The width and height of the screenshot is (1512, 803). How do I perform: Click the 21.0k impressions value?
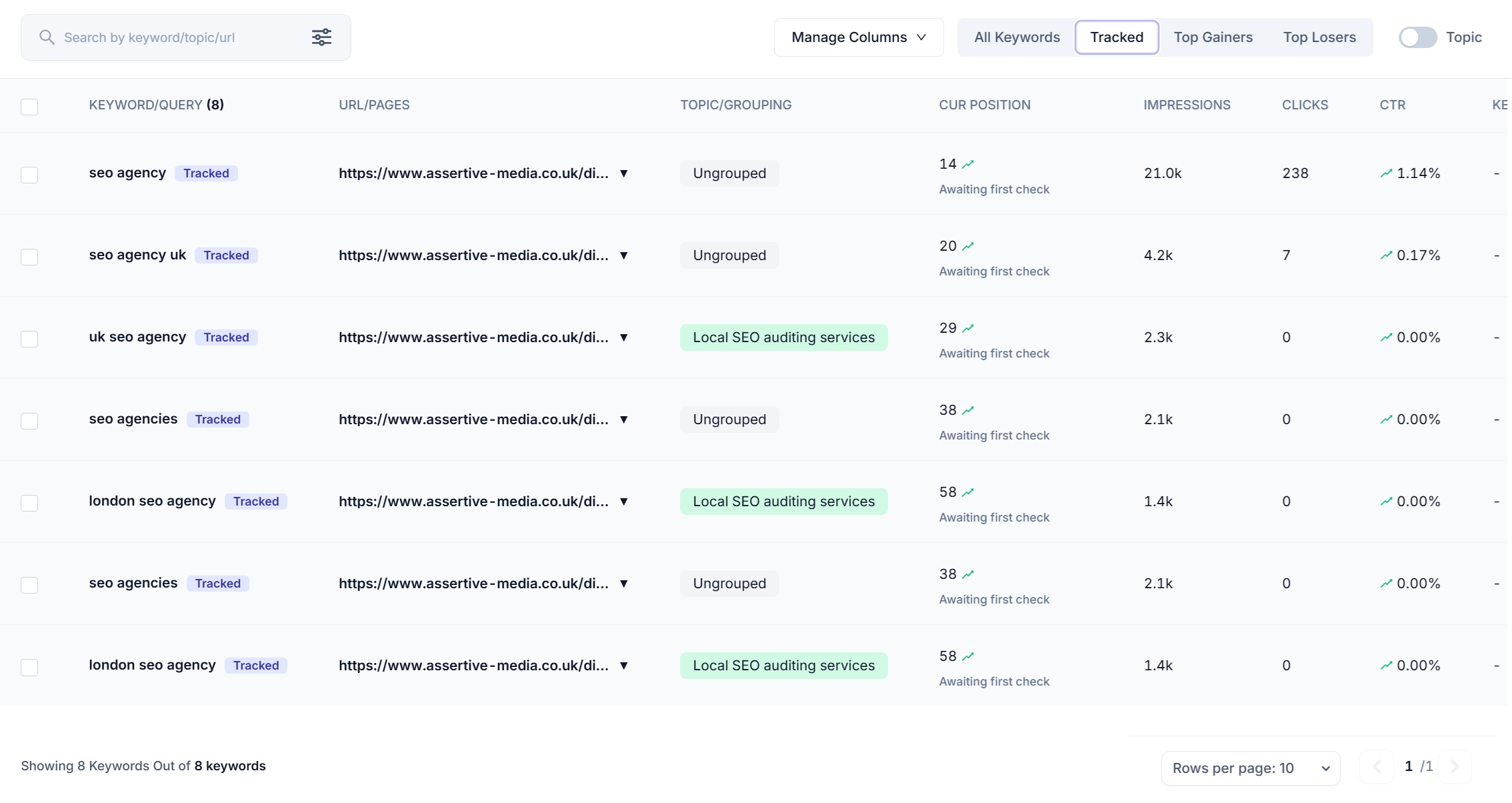click(1163, 173)
